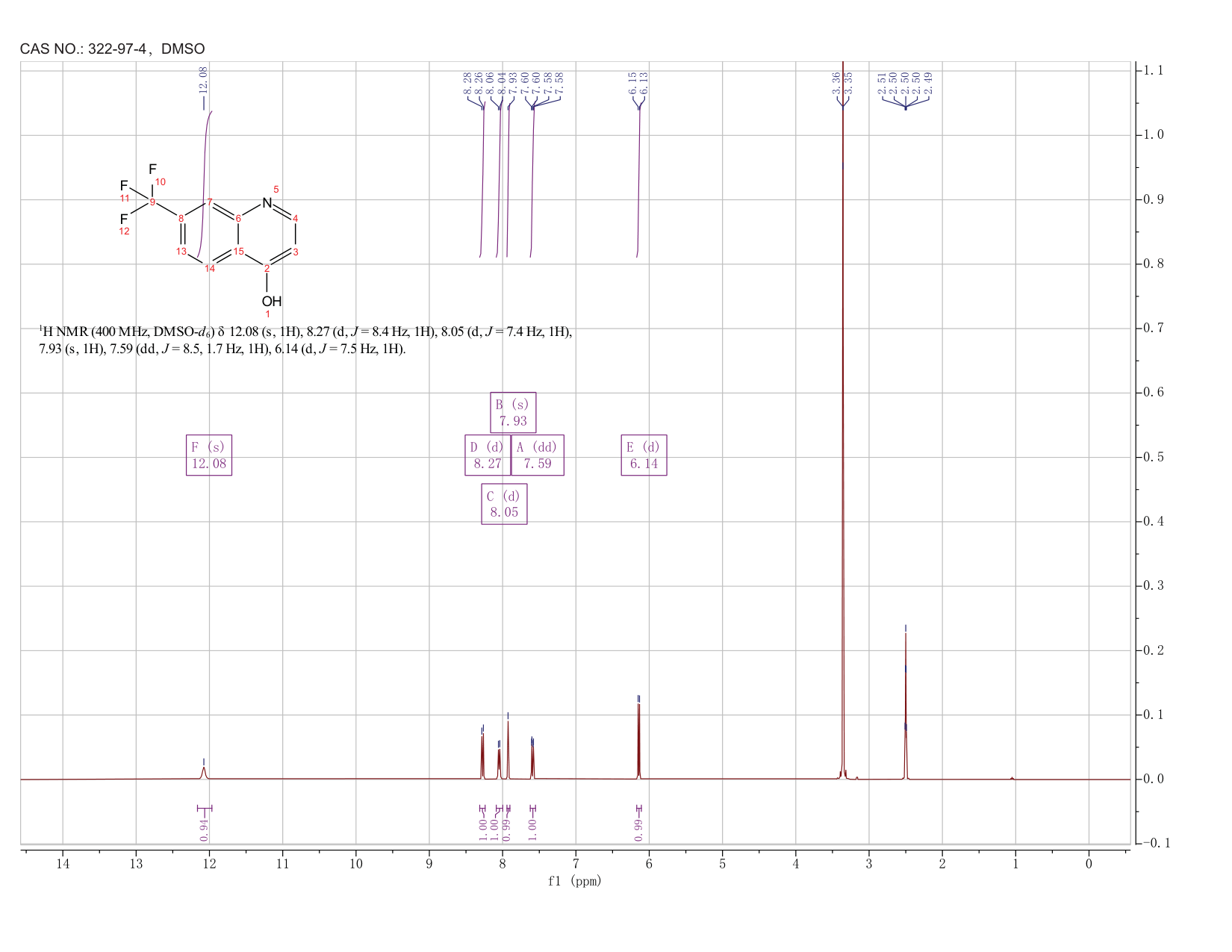This screenshot has width=1232, height=952.
Task: Click the f1 (ppm) axis label
Action: tap(575, 881)
